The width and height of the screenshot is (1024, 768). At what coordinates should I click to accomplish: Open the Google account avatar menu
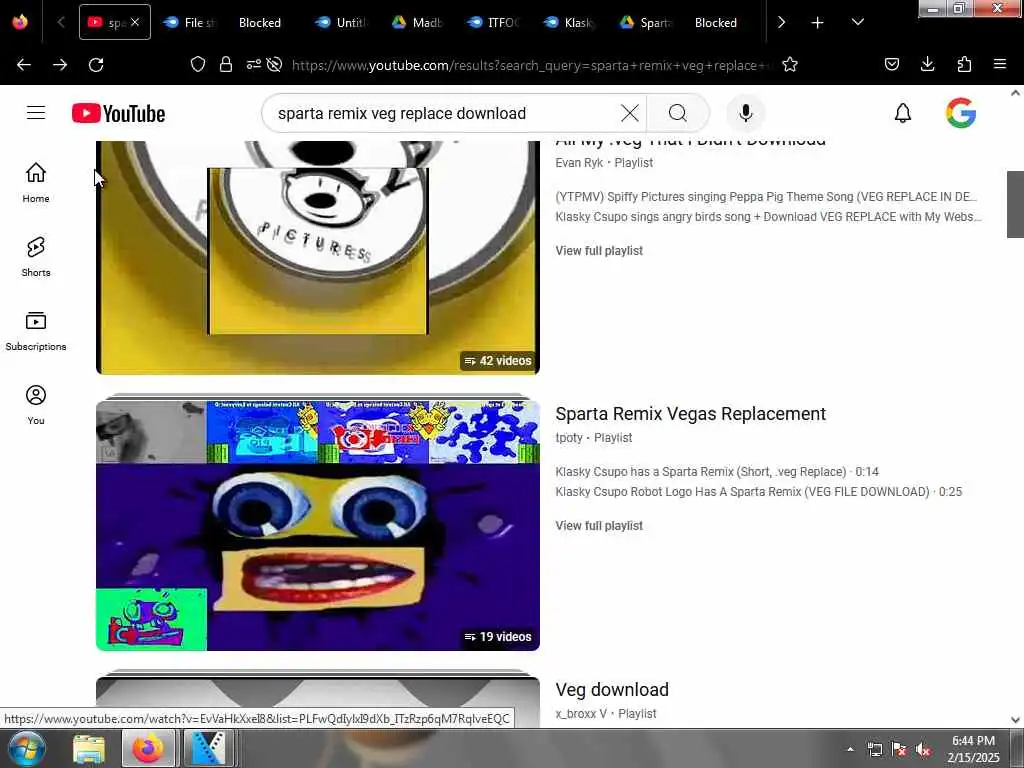961,113
